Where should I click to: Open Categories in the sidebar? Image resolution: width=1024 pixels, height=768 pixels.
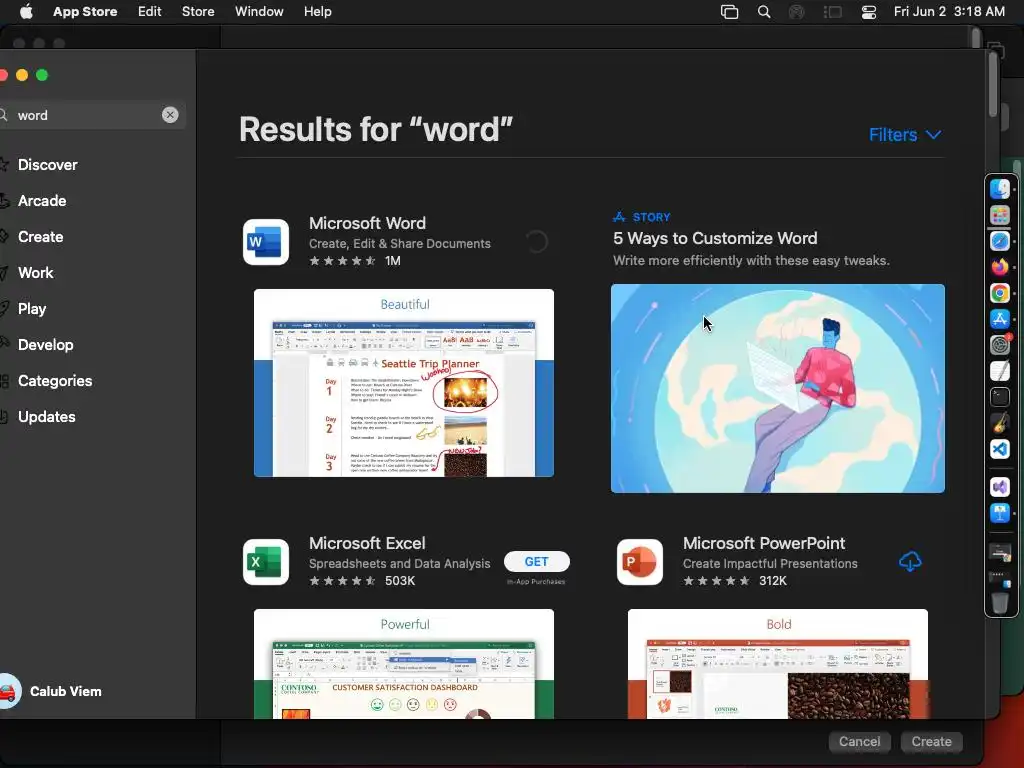click(55, 380)
